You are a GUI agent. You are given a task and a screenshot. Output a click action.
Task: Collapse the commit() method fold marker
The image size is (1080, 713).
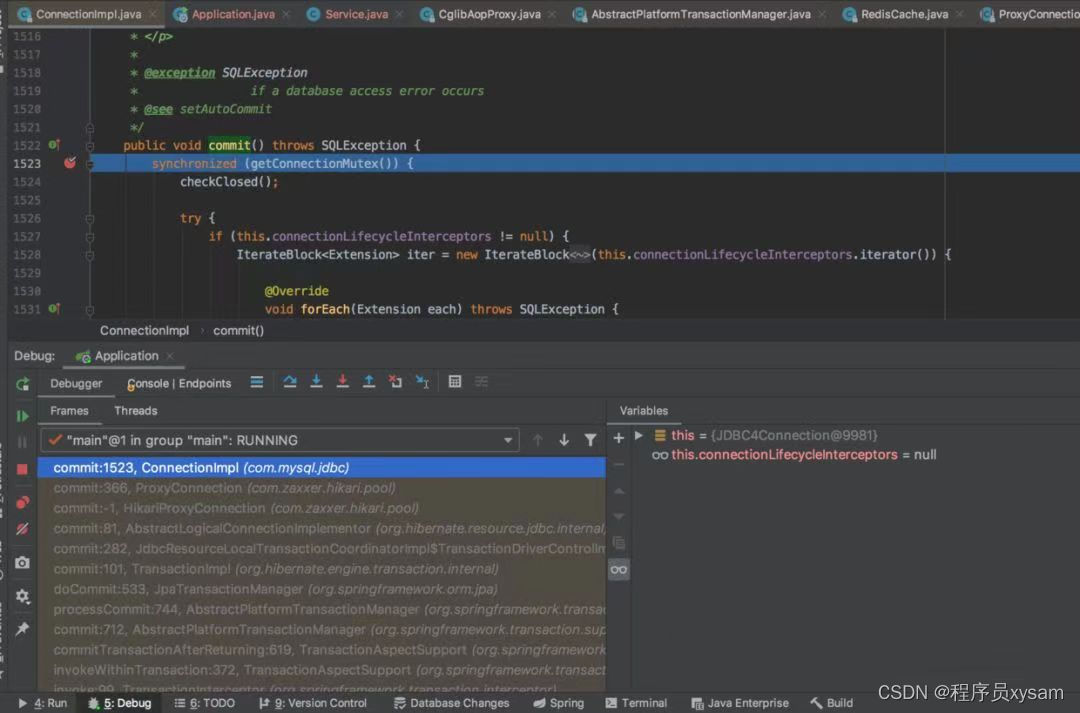(x=90, y=146)
